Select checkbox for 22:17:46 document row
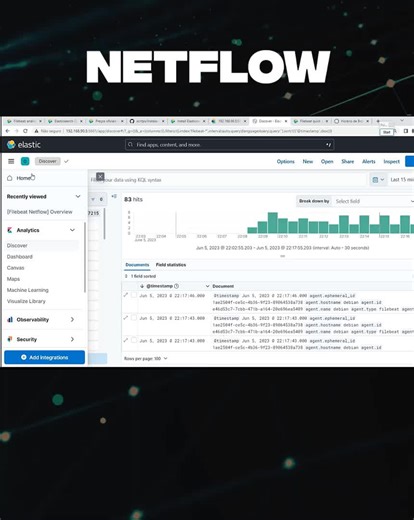This screenshot has width=414, height=520. (134, 295)
